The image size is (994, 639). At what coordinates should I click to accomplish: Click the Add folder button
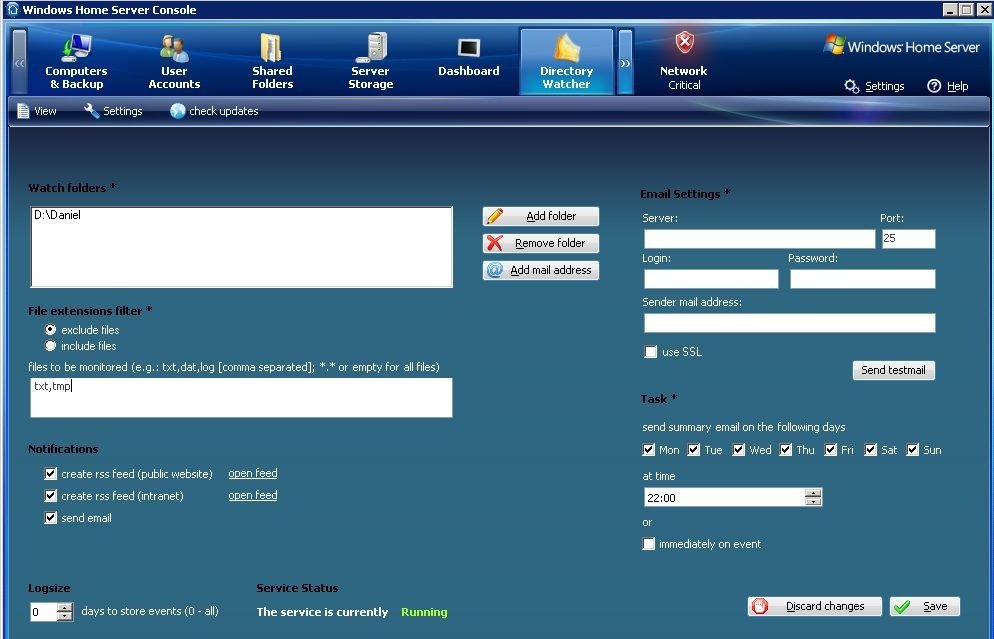(x=541, y=216)
